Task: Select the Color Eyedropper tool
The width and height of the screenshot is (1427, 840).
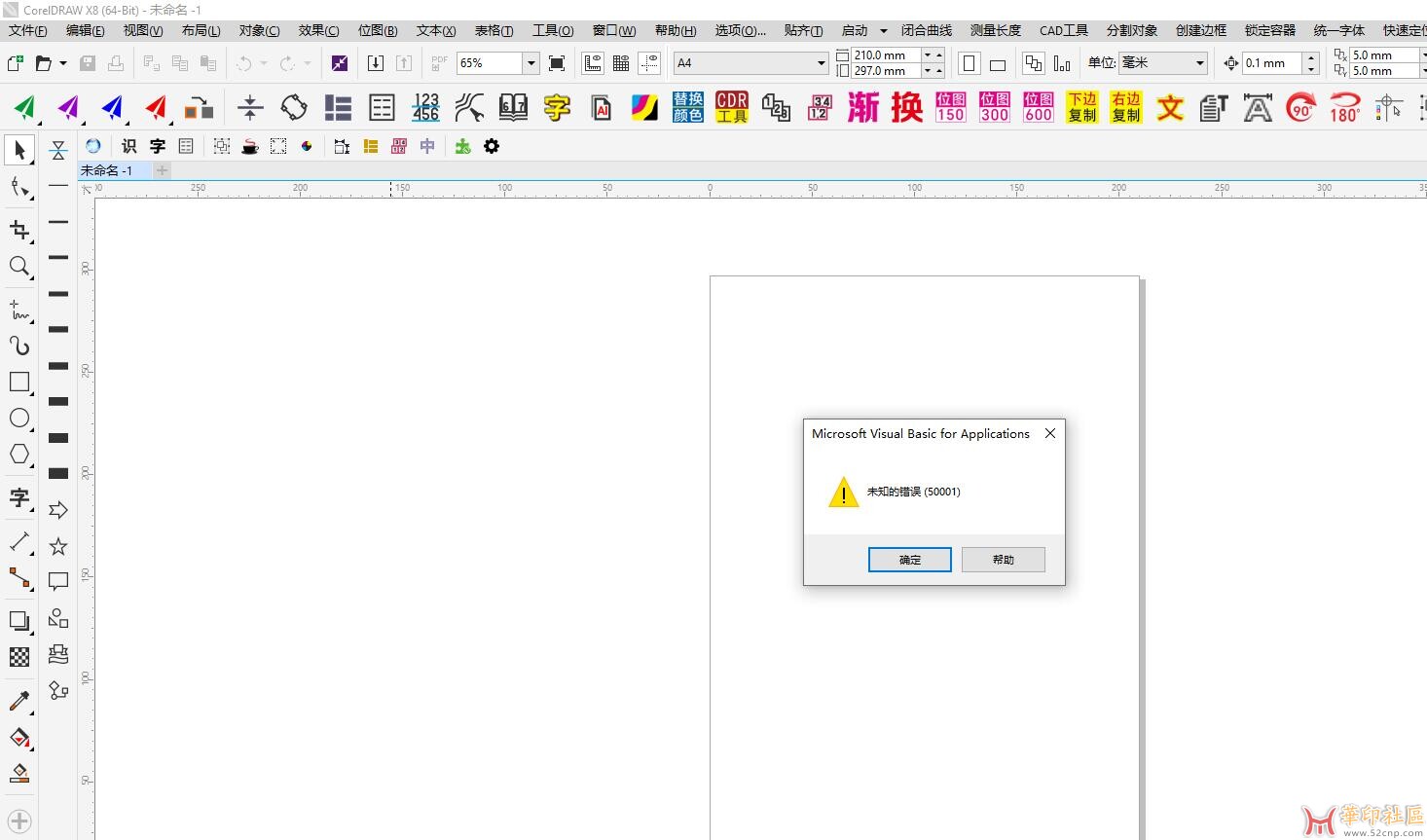Action: click(19, 701)
